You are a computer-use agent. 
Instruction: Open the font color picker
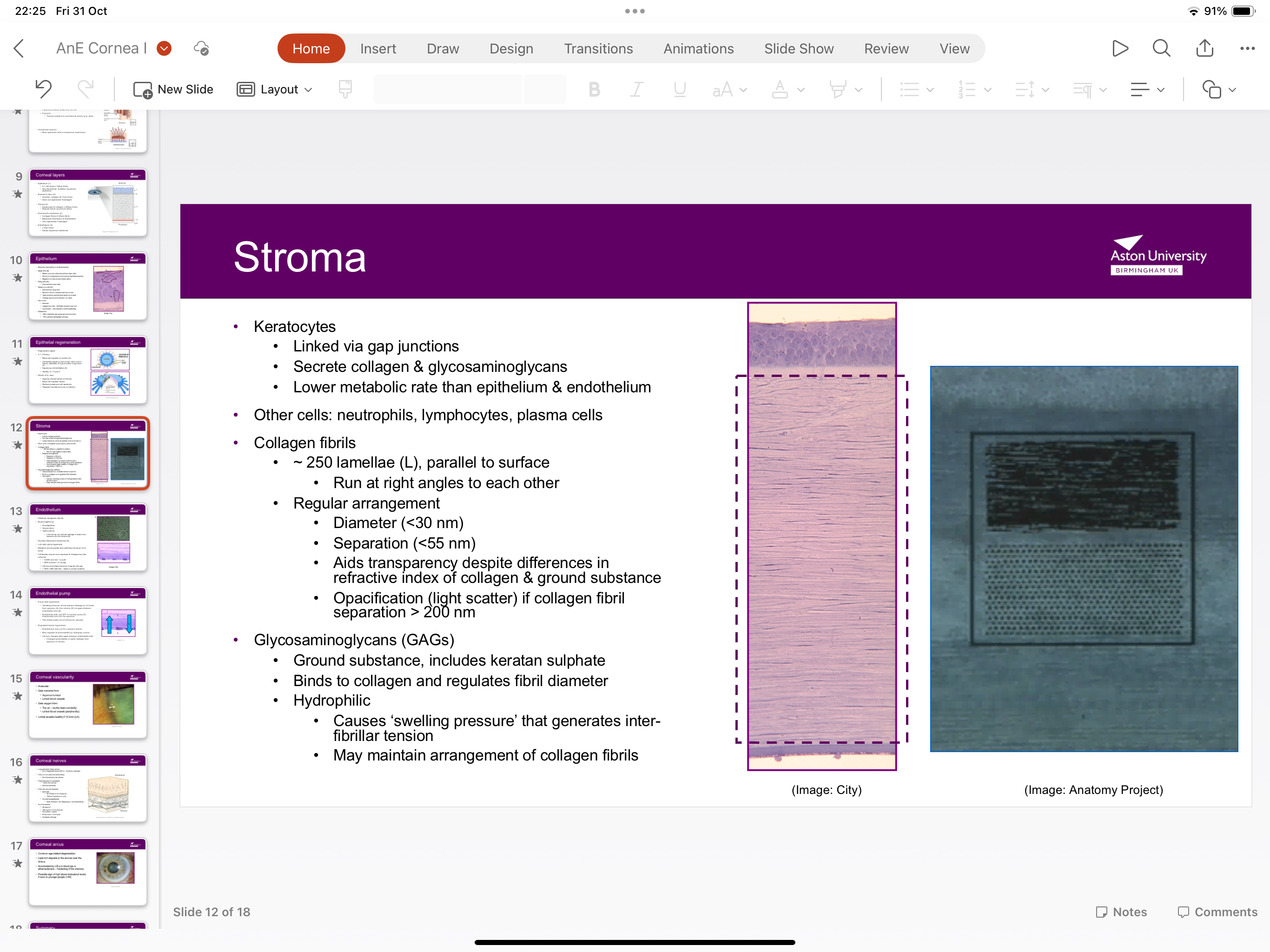(x=787, y=89)
